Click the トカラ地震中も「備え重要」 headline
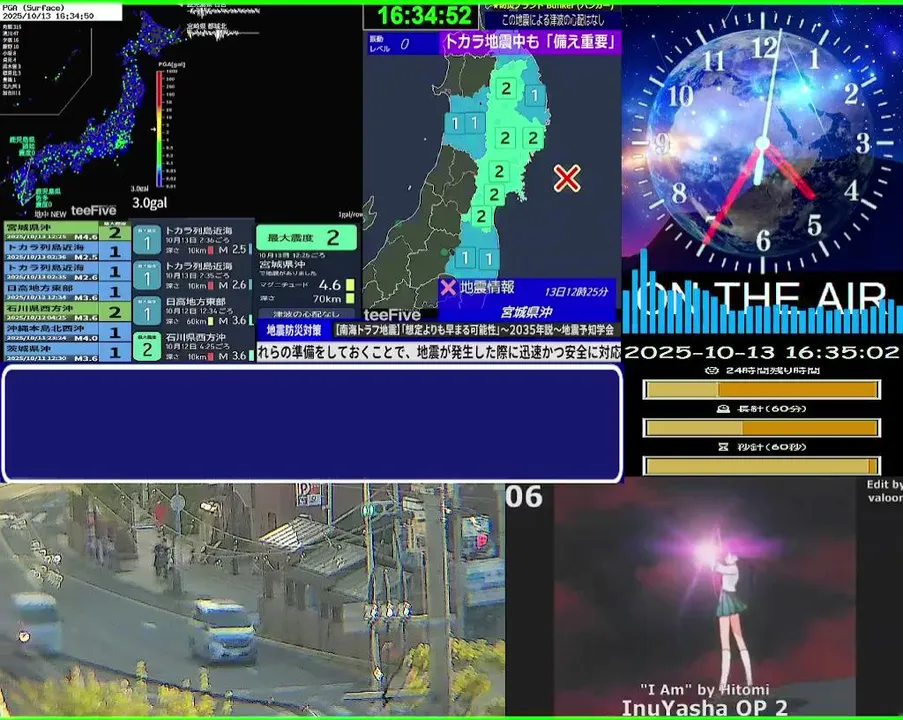This screenshot has width=903, height=720. [x=530, y=42]
